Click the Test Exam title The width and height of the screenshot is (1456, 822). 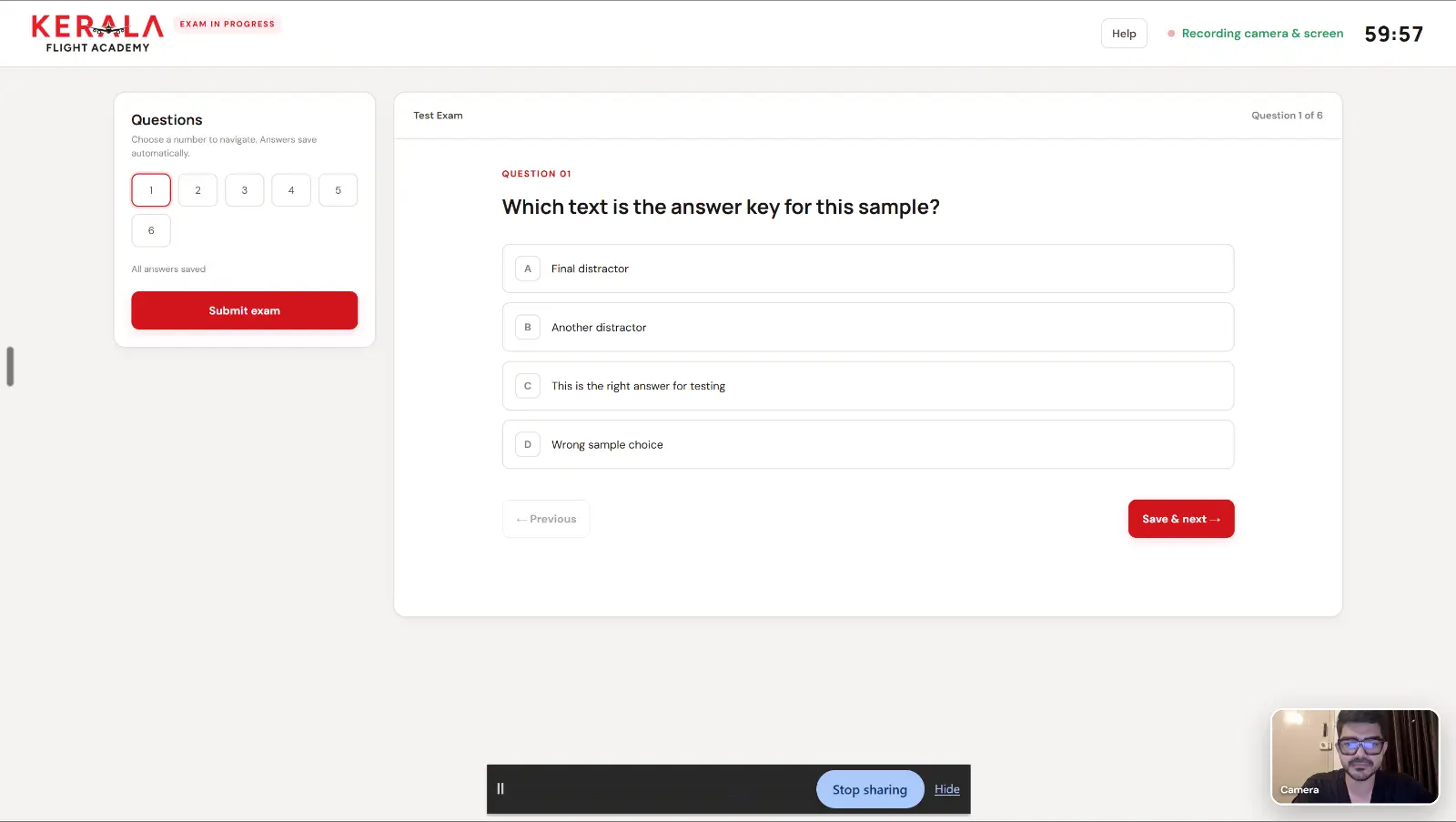click(x=438, y=116)
